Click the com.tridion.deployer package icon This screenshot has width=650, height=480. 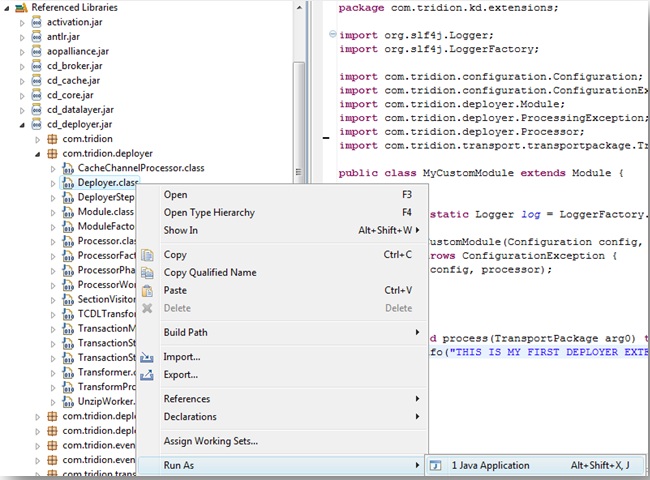52,154
